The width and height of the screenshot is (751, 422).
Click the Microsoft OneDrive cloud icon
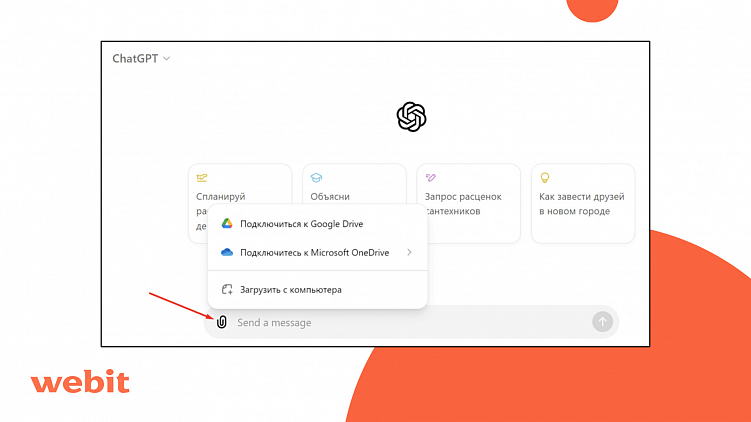tap(227, 252)
